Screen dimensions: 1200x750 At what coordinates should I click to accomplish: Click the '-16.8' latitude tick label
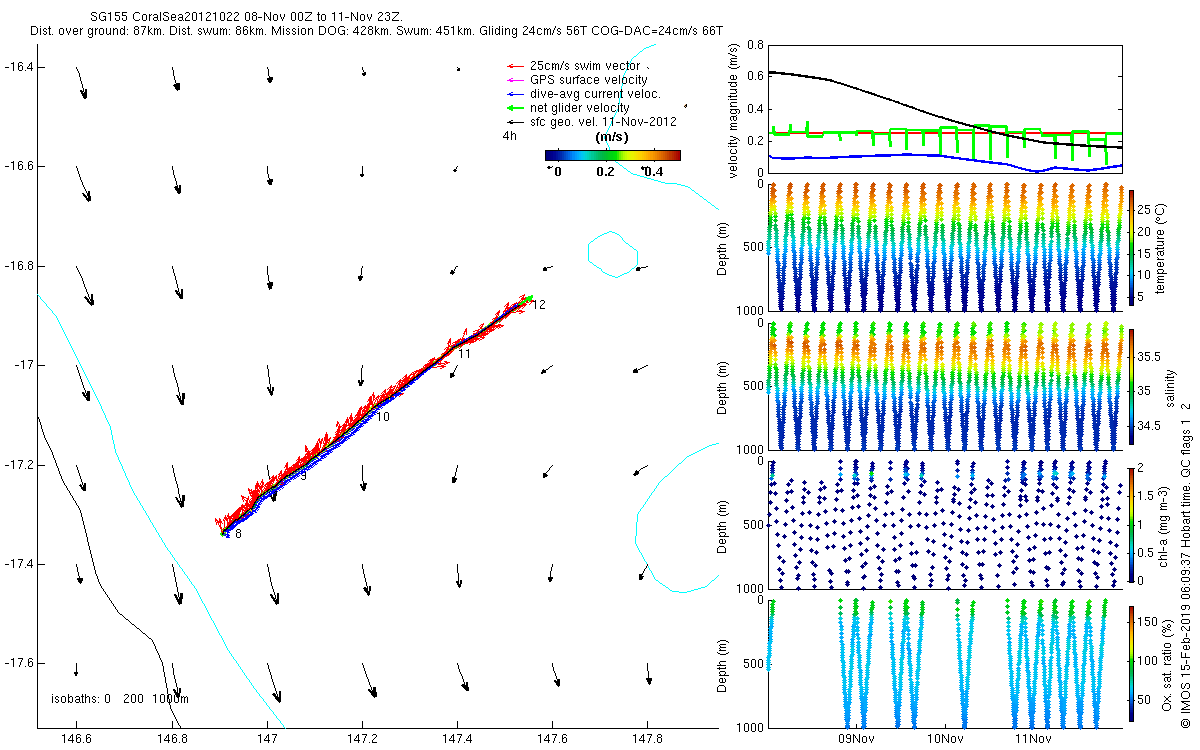pyautogui.click(x=19, y=267)
